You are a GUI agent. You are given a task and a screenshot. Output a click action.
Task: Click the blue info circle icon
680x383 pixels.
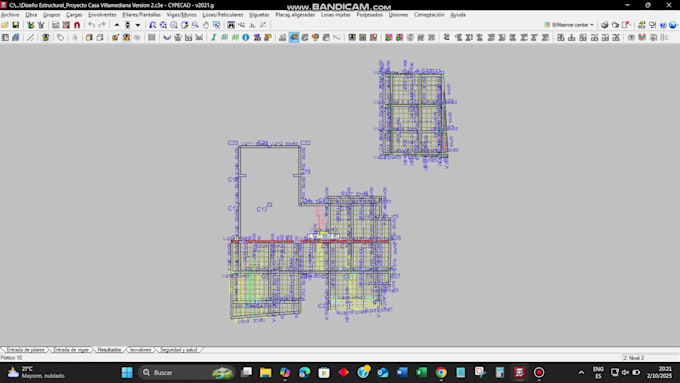pos(246,38)
